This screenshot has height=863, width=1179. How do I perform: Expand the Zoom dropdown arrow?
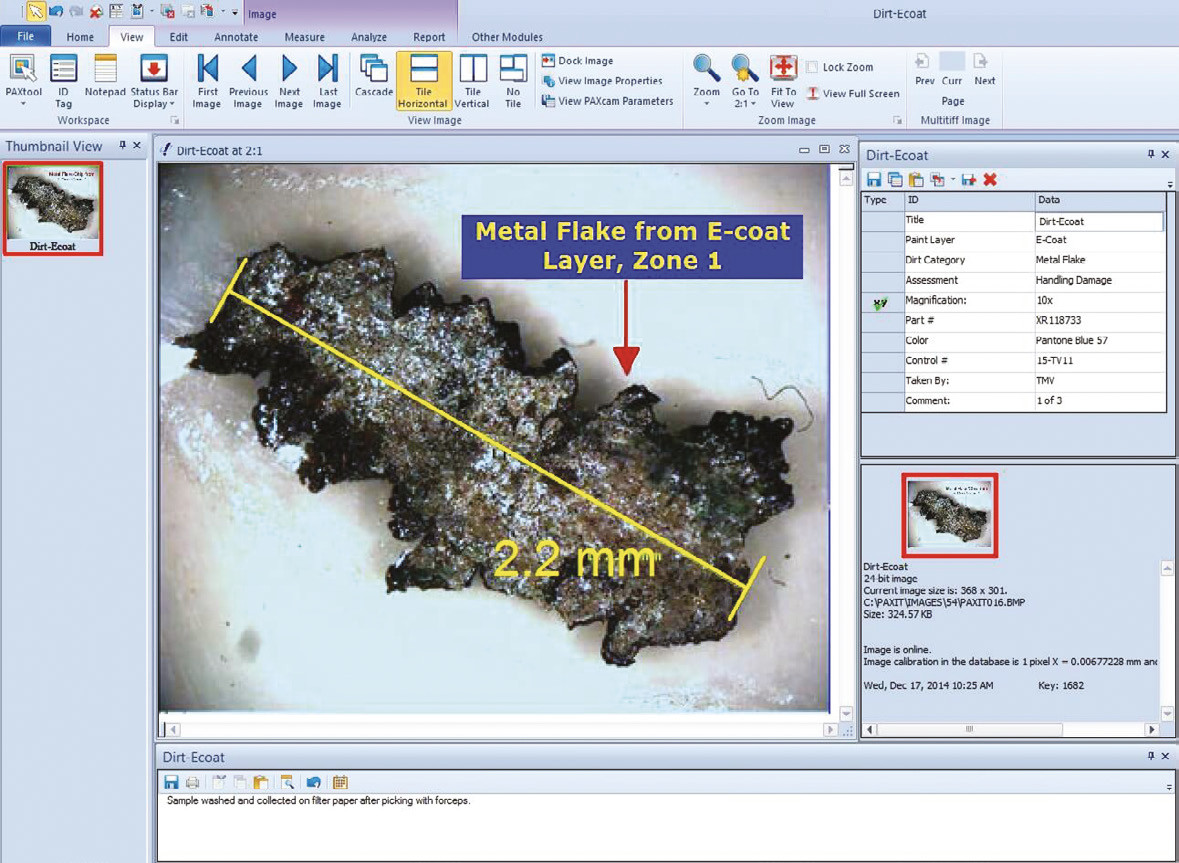click(706, 104)
